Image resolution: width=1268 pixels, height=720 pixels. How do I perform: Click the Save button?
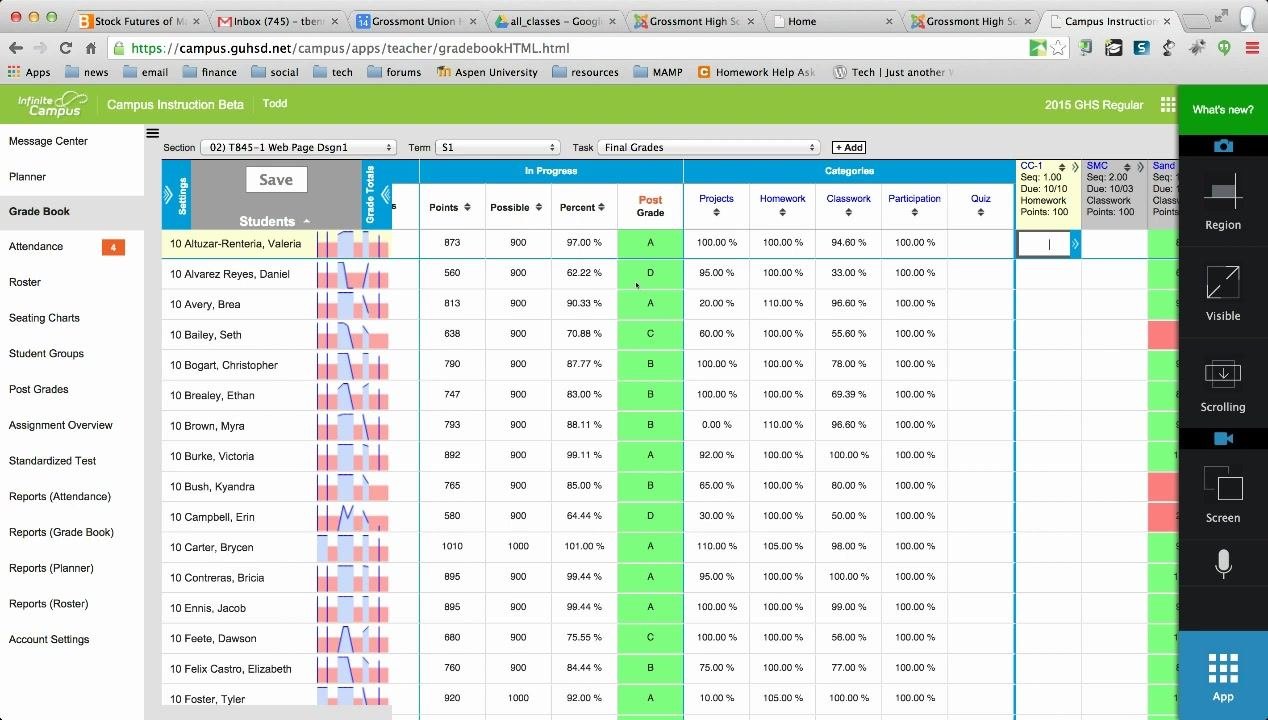[276, 180]
